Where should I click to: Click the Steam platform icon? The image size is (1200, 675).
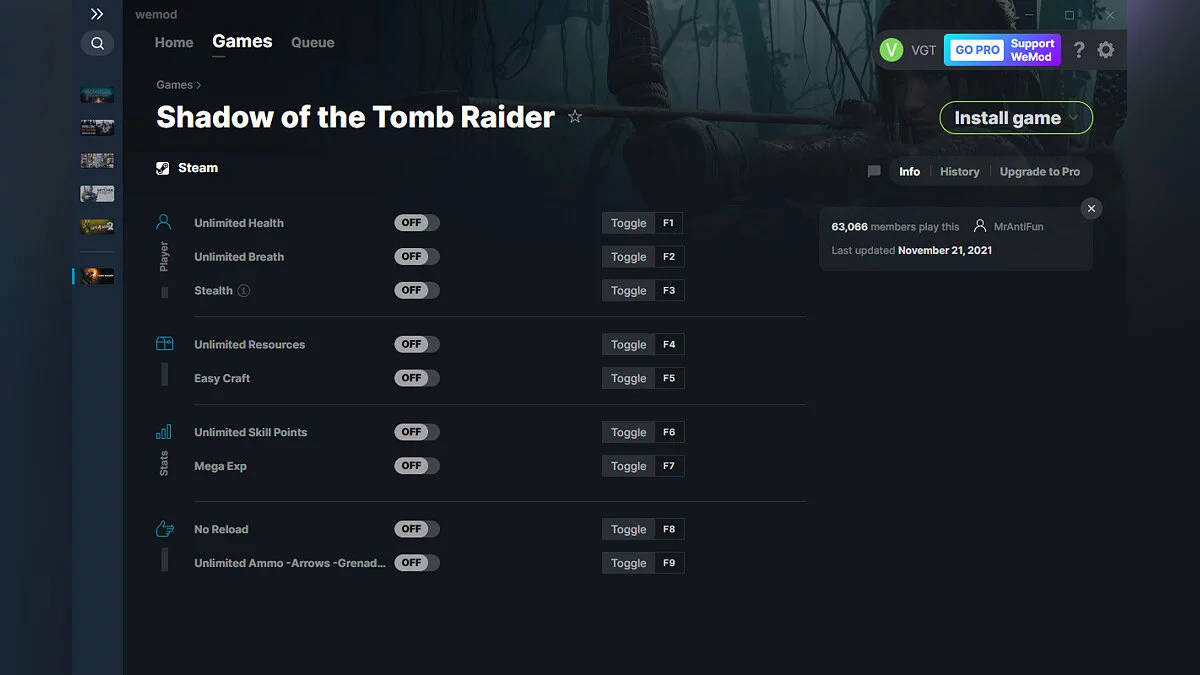[162, 167]
